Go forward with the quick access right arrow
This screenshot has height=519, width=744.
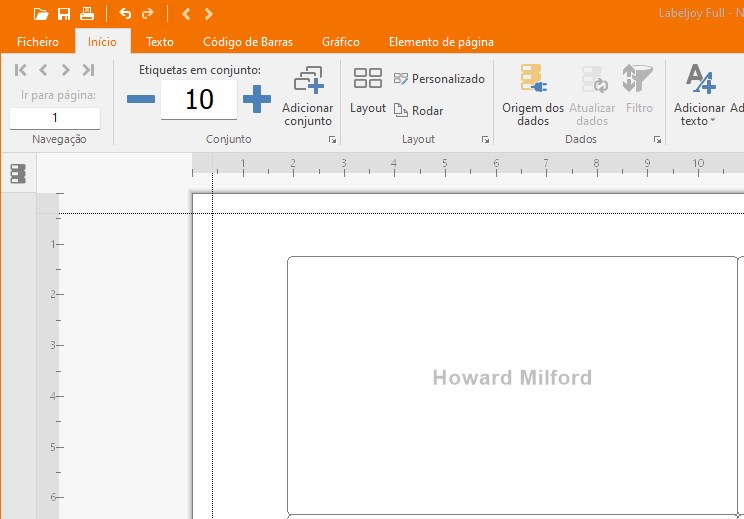pyautogui.click(x=208, y=14)
